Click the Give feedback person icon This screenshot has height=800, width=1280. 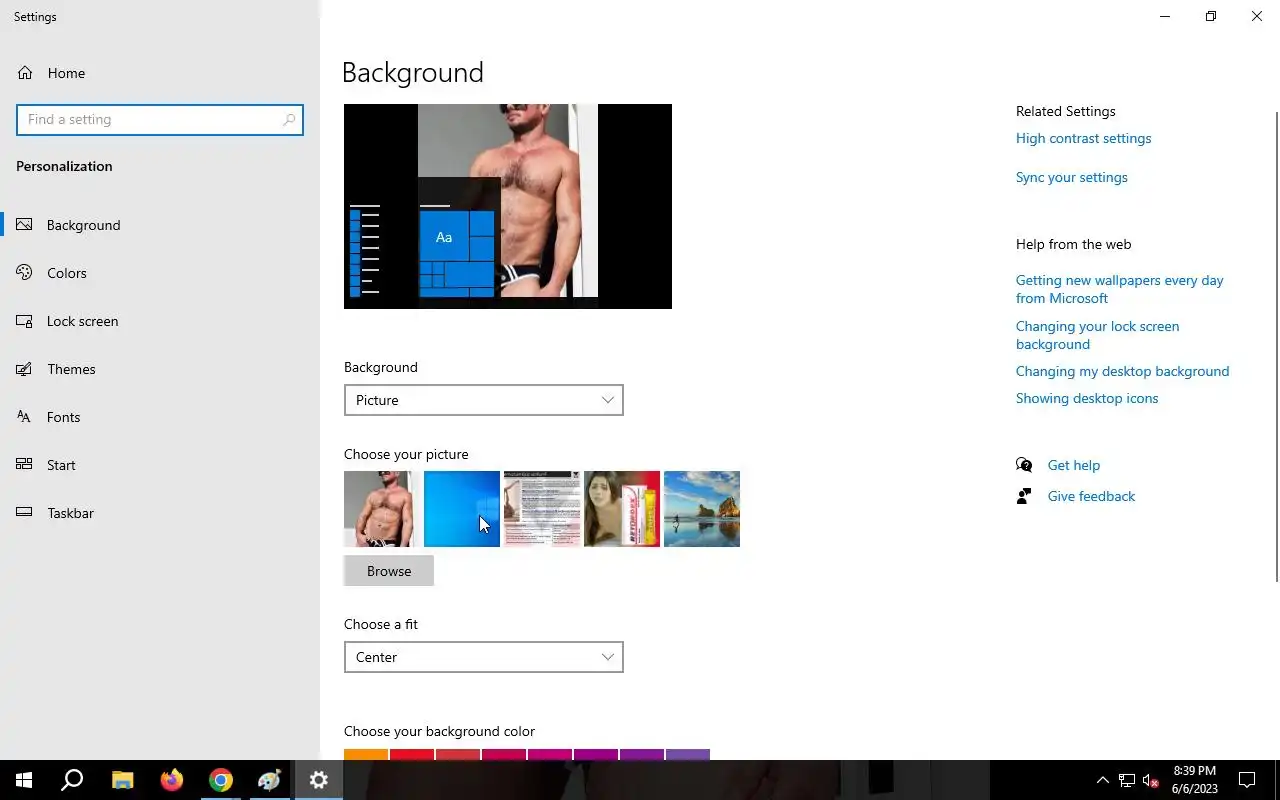point(1024,496)
